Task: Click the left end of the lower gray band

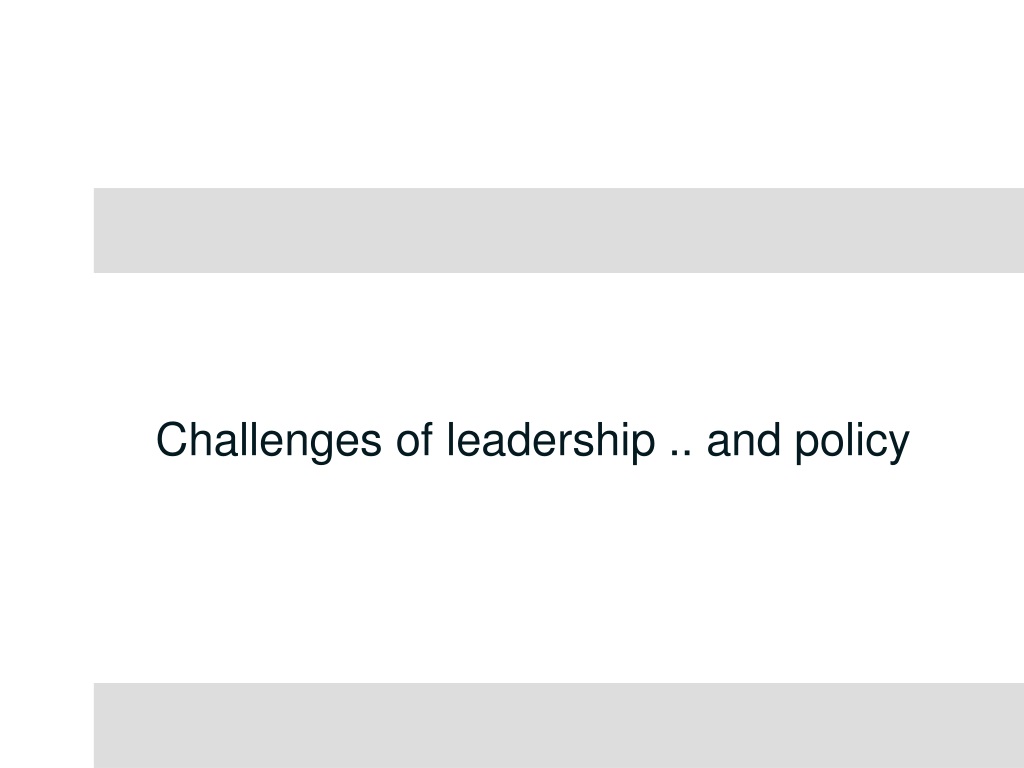Action: click(104, 726)
